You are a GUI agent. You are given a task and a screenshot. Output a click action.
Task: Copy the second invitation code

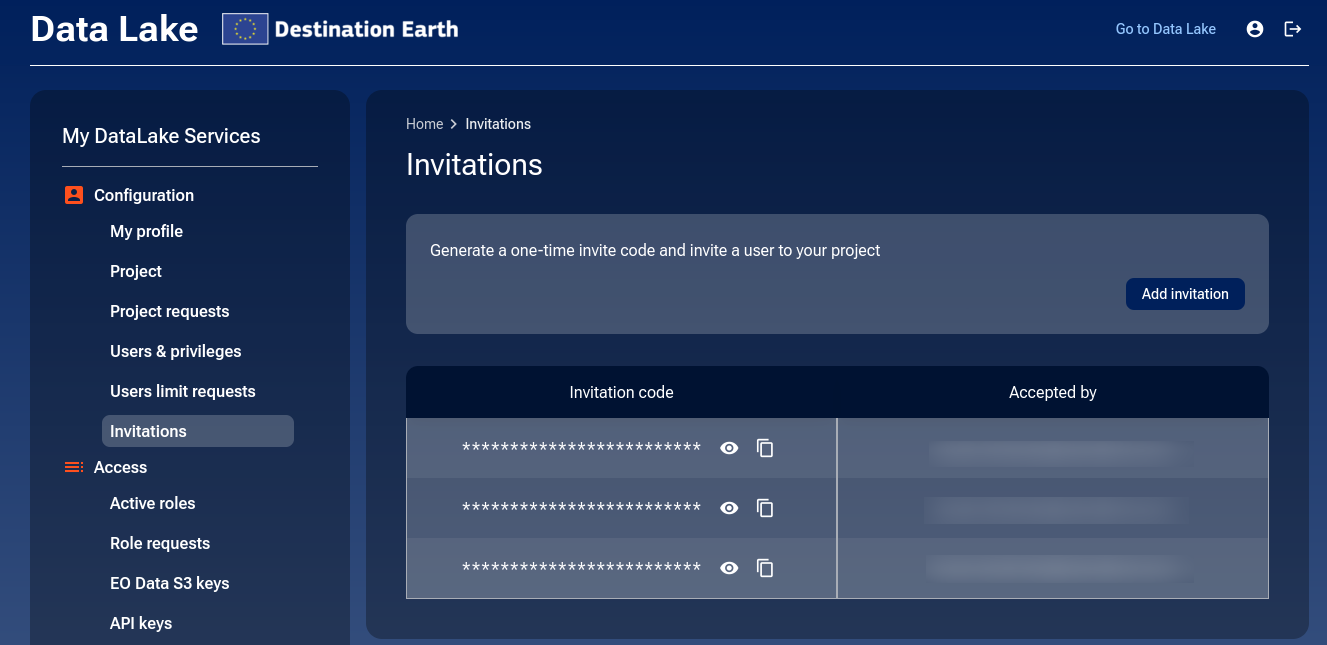[765, 508]
